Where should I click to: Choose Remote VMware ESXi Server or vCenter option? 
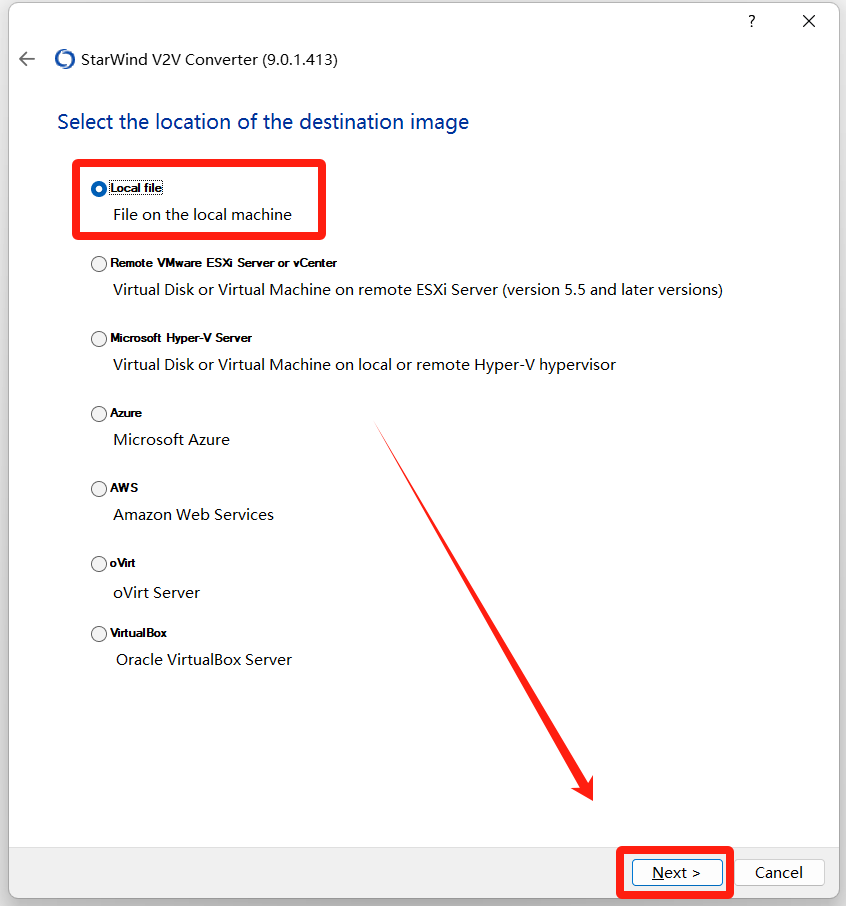pyautogui.click(x=98, y=264)
